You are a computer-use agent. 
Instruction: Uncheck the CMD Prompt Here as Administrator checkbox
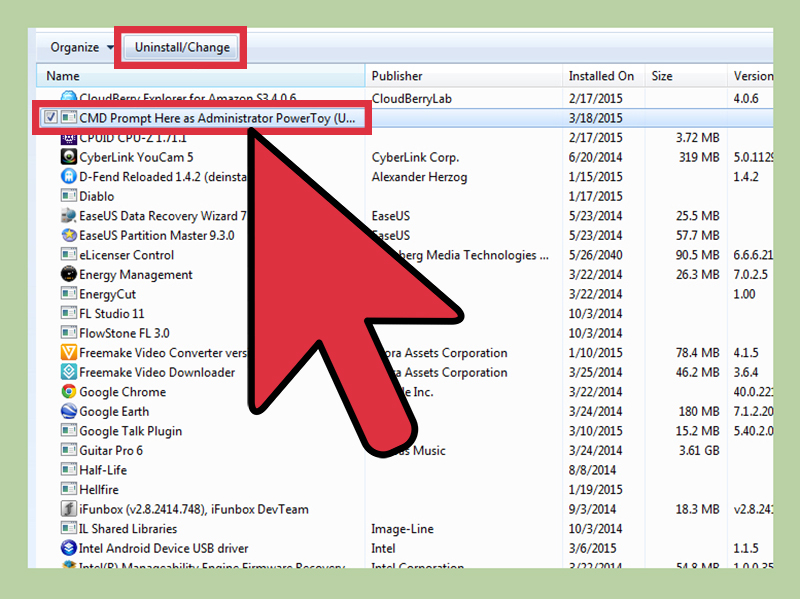click(x=51, y=117)
